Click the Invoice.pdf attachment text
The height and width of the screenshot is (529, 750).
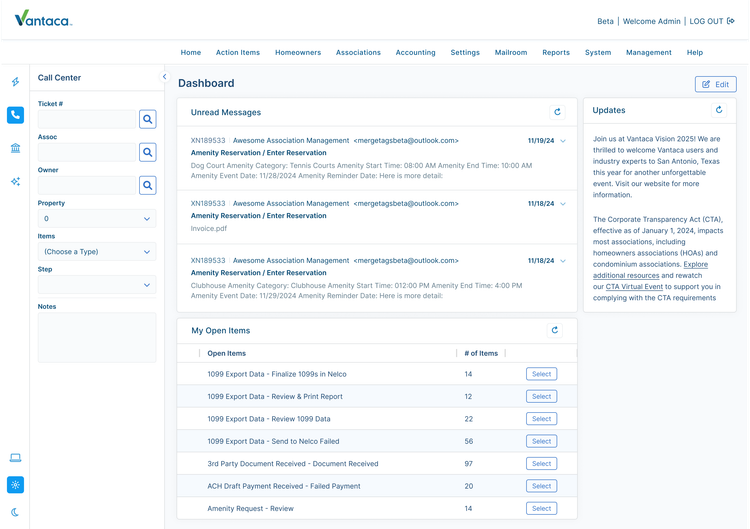point(209,229)
